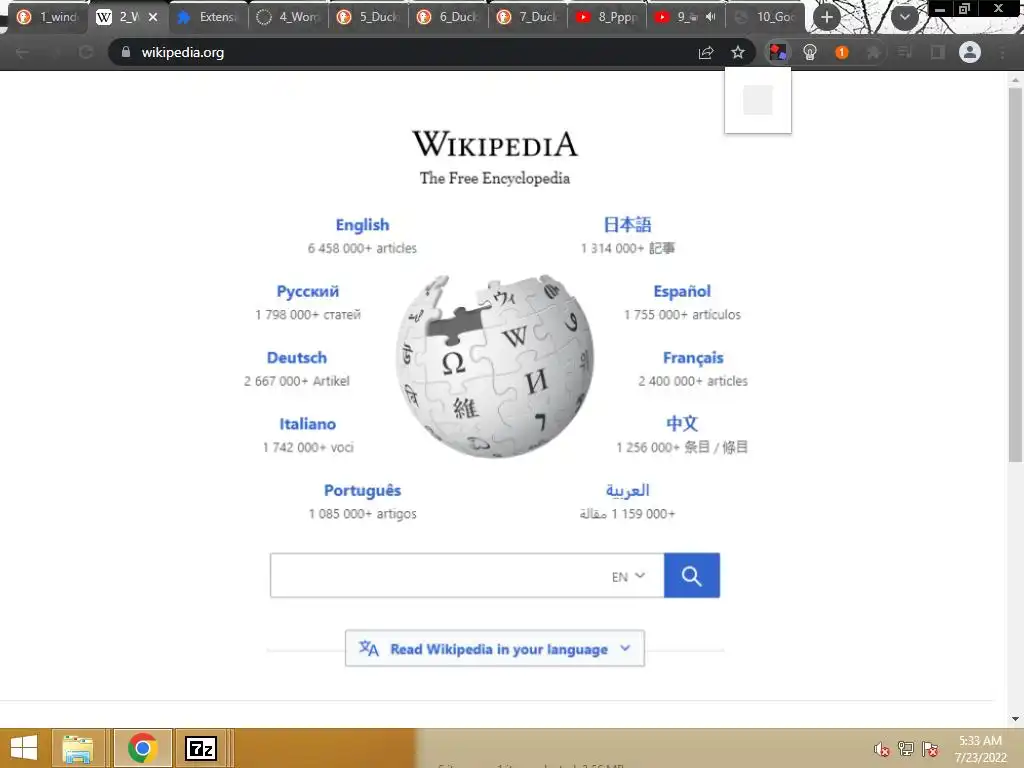Open the Español Wikipedia link
The height and width of the screenshot is (768, 1024).
click(682, 291)
